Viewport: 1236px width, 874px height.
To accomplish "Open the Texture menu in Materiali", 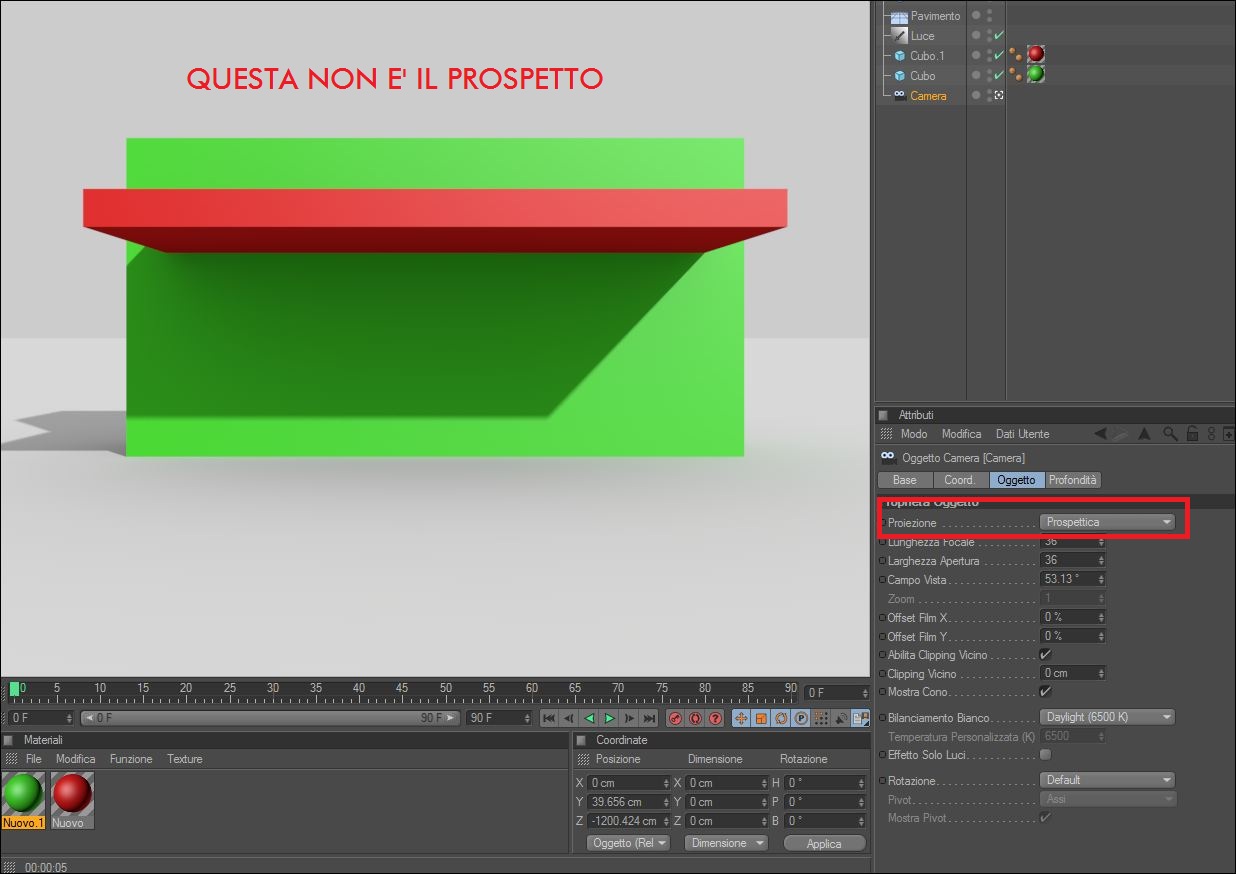I will click(x=184, y=759).
